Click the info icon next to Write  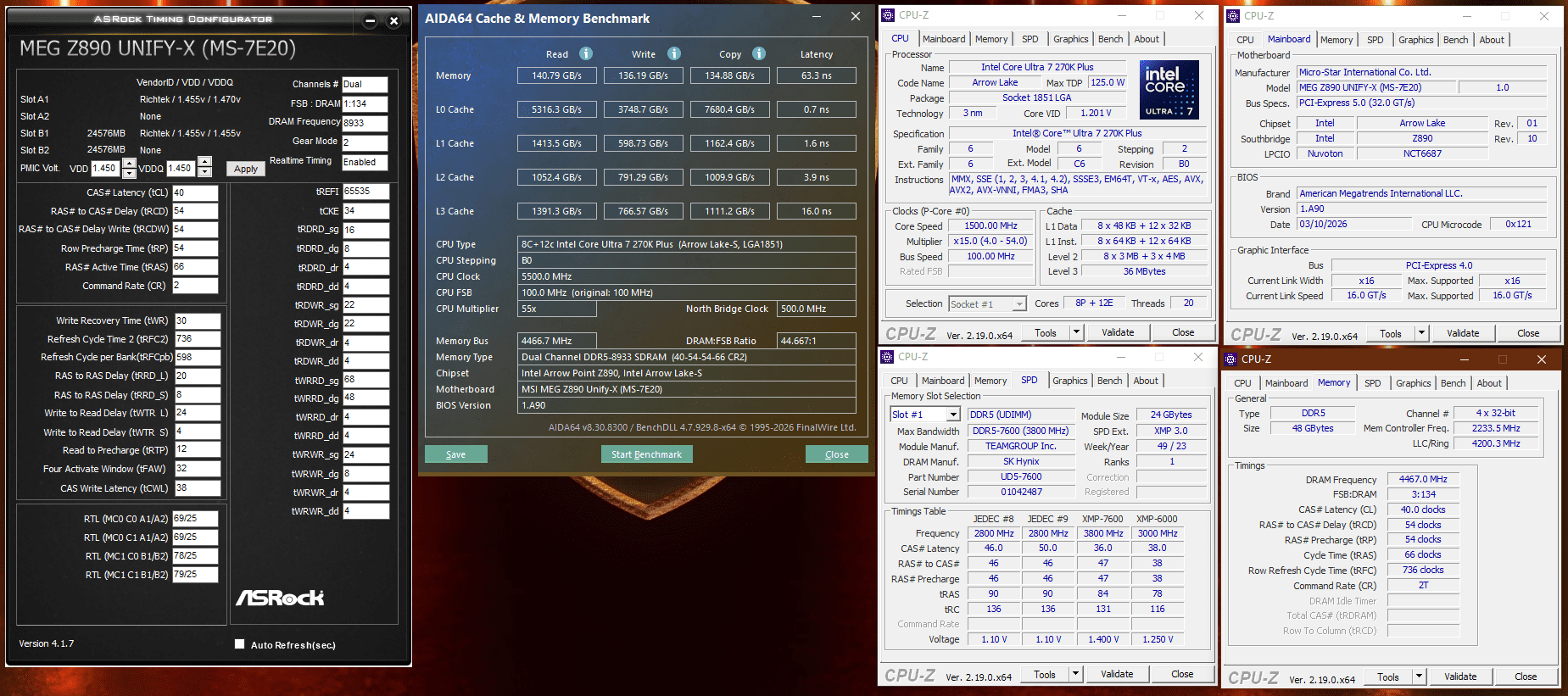[674, 53]
